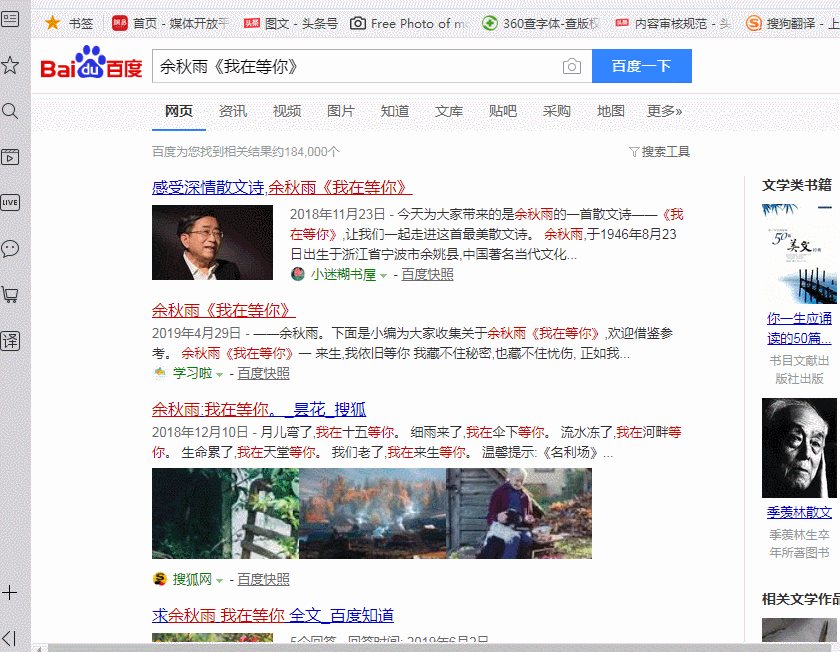Switch to the 贴吧 tab
Viewport: 840px width, 652px height.
(502, 111)
